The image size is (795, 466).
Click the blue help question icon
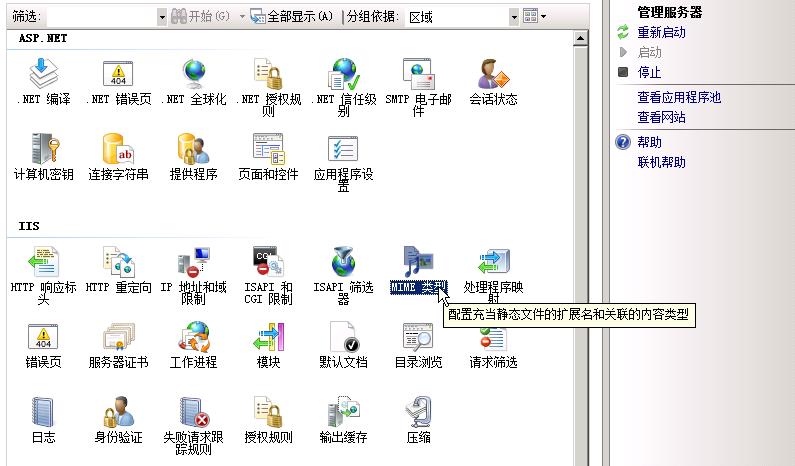[623, 142]
